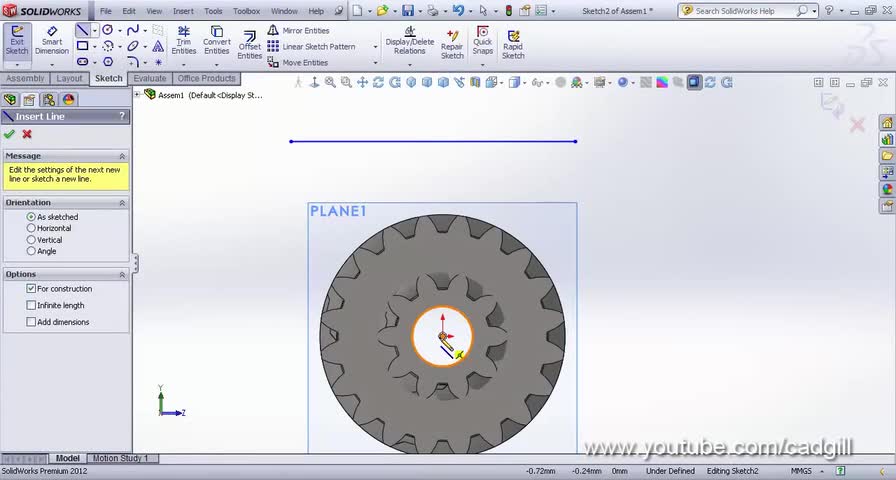Expand the Assem1 tree node
This screenshot has width=896, height=480.
point(137,95)
